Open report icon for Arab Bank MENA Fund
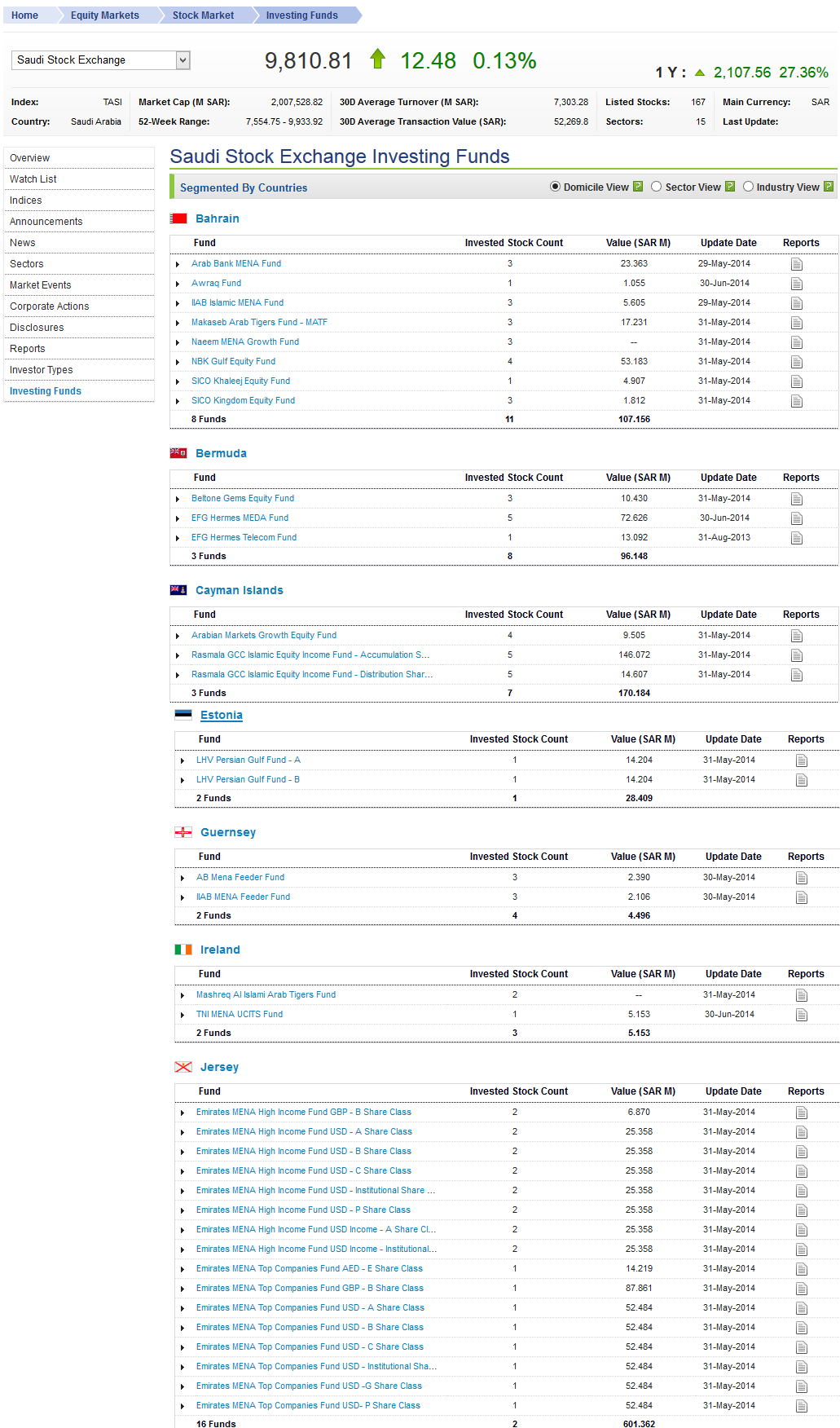 (x=797, y=264)
